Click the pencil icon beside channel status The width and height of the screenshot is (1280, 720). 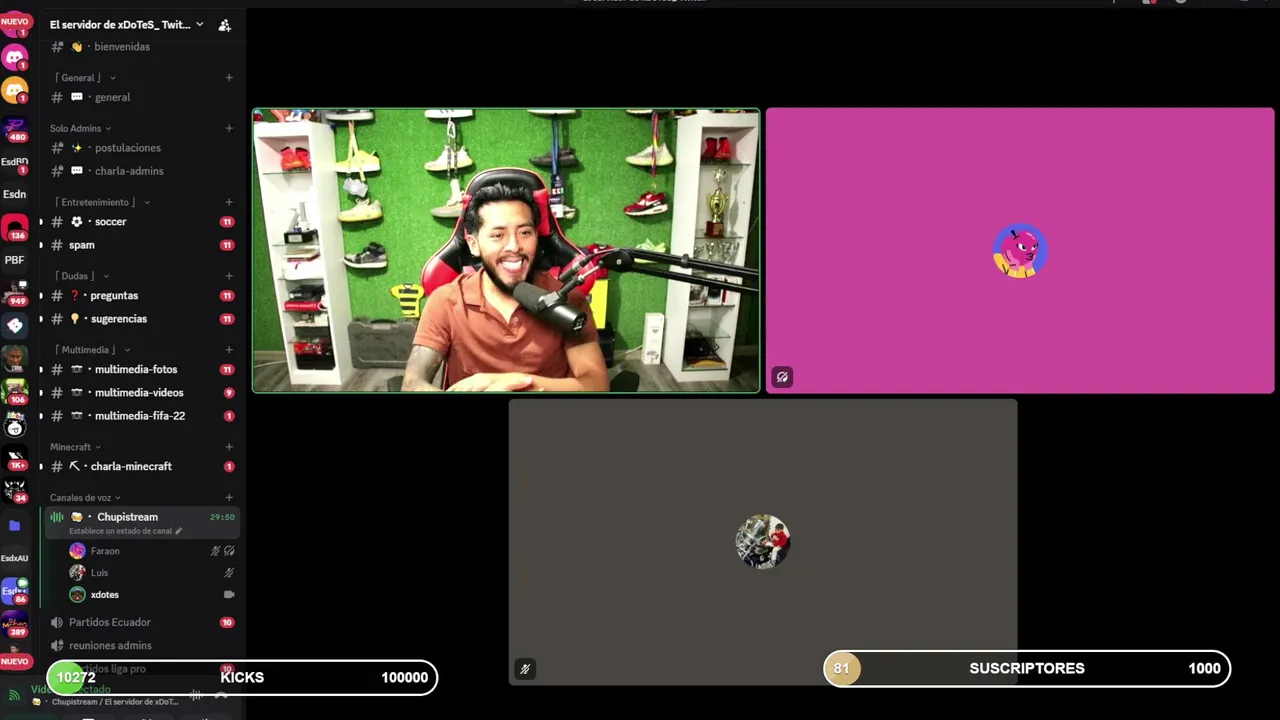tap(179, 531)
